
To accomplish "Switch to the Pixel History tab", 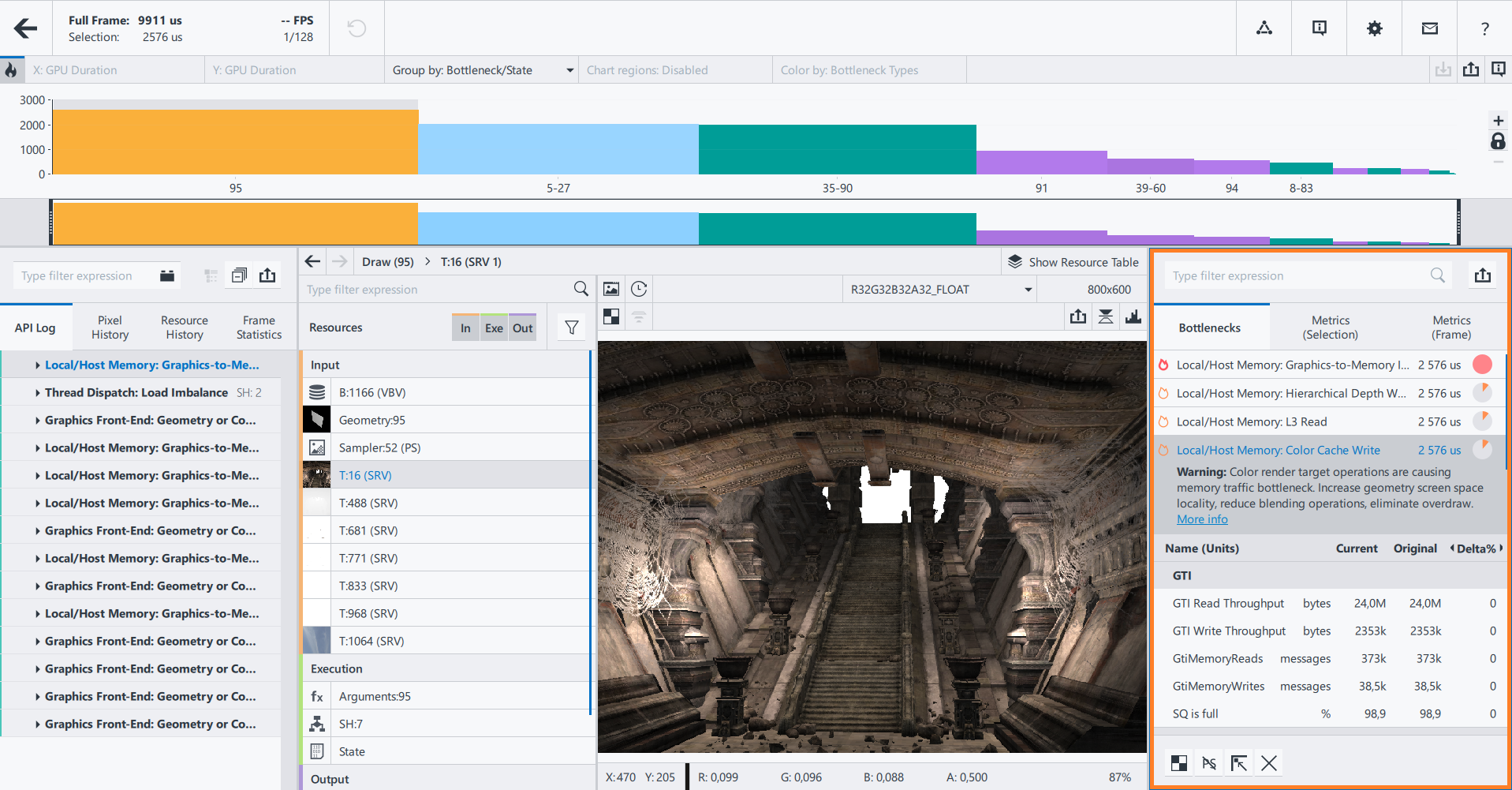I will [110, 328].
